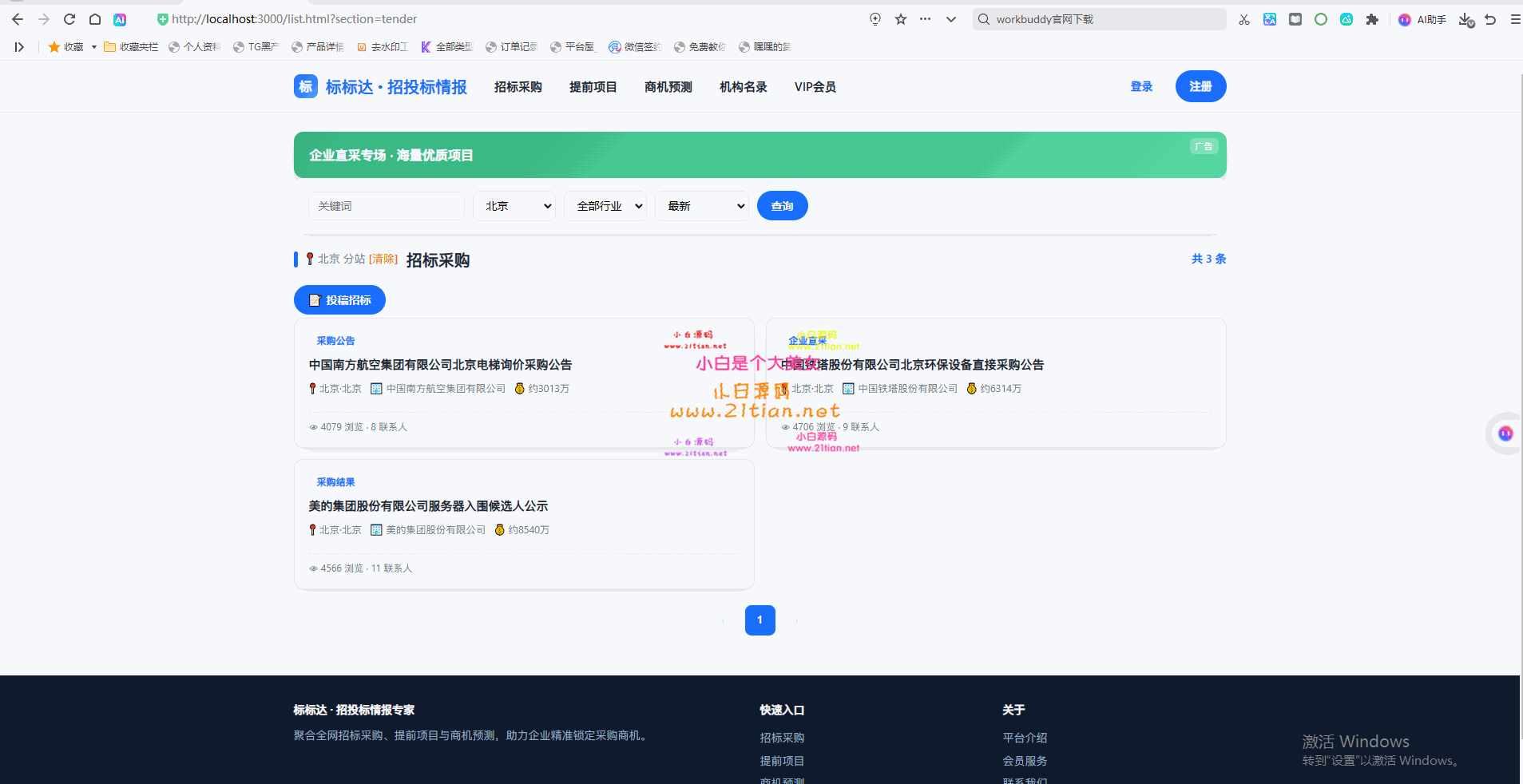Open the 收藏夹栏 bookmarks folder
1523x784 pixels.
(131, 47)
